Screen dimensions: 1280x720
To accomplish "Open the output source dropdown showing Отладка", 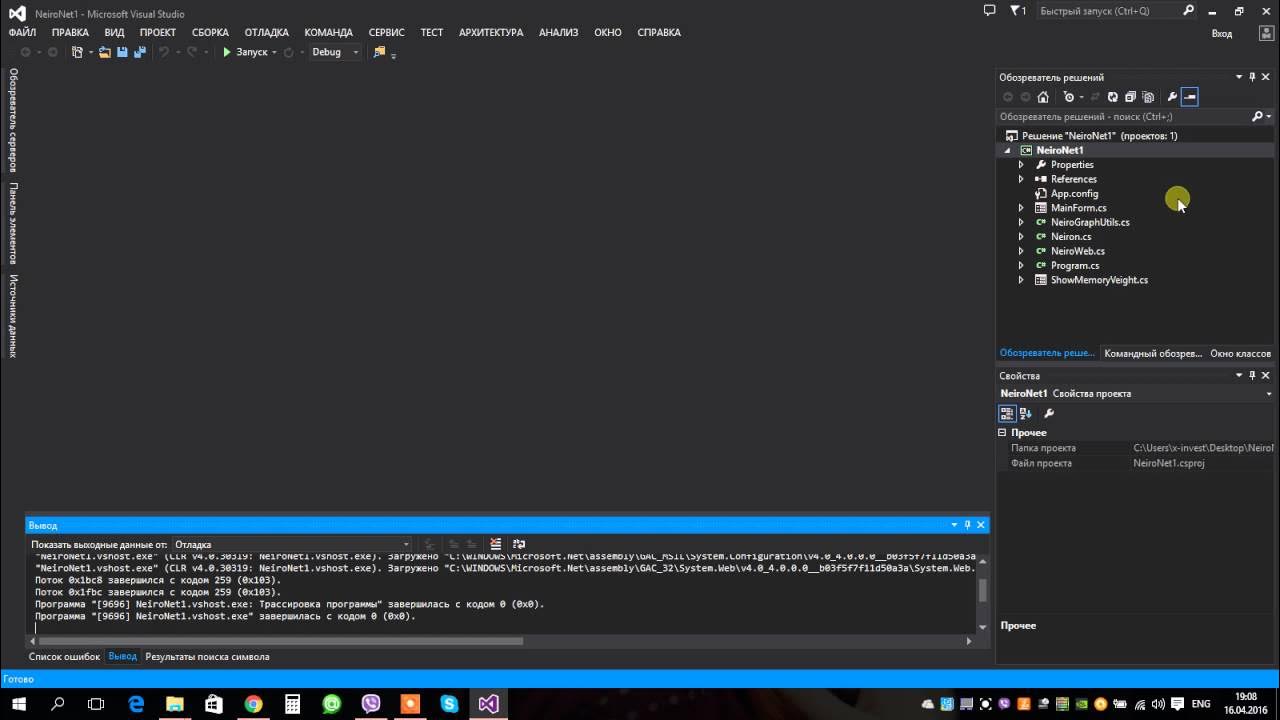I will click(291, 545).
